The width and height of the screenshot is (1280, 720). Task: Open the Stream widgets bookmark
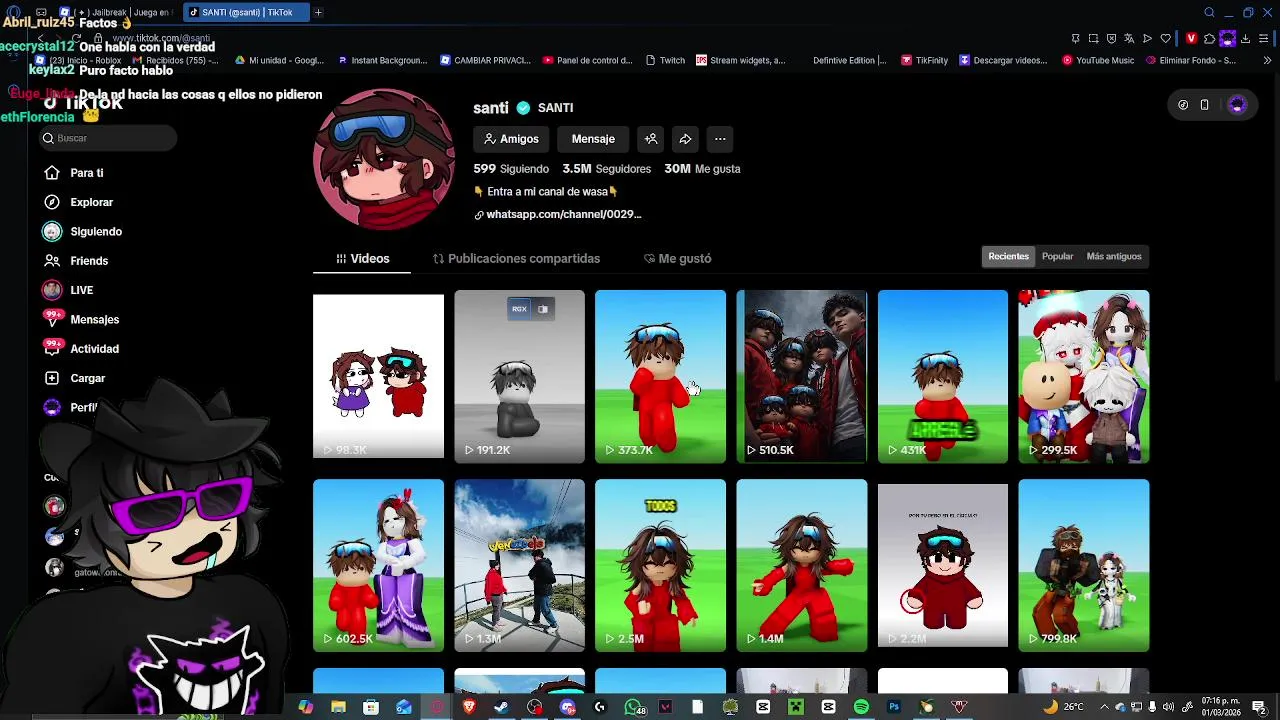pyautogui.click(x=741, y=60)
